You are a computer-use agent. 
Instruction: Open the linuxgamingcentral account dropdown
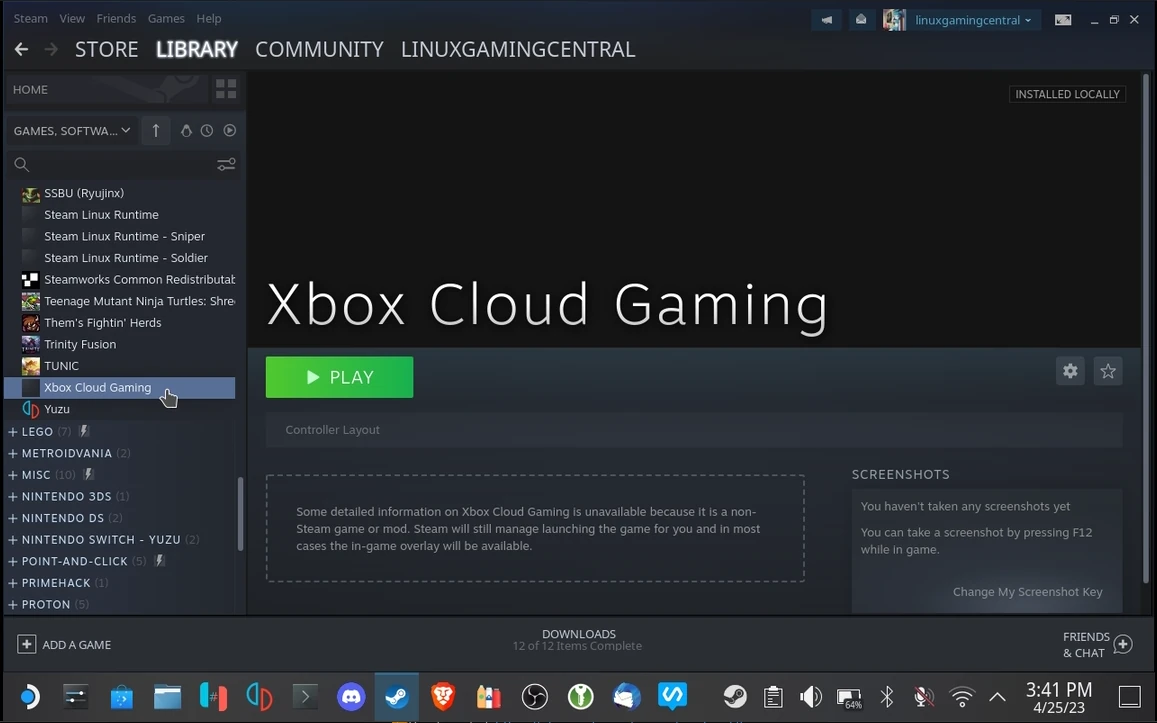[x=973, y=20]
